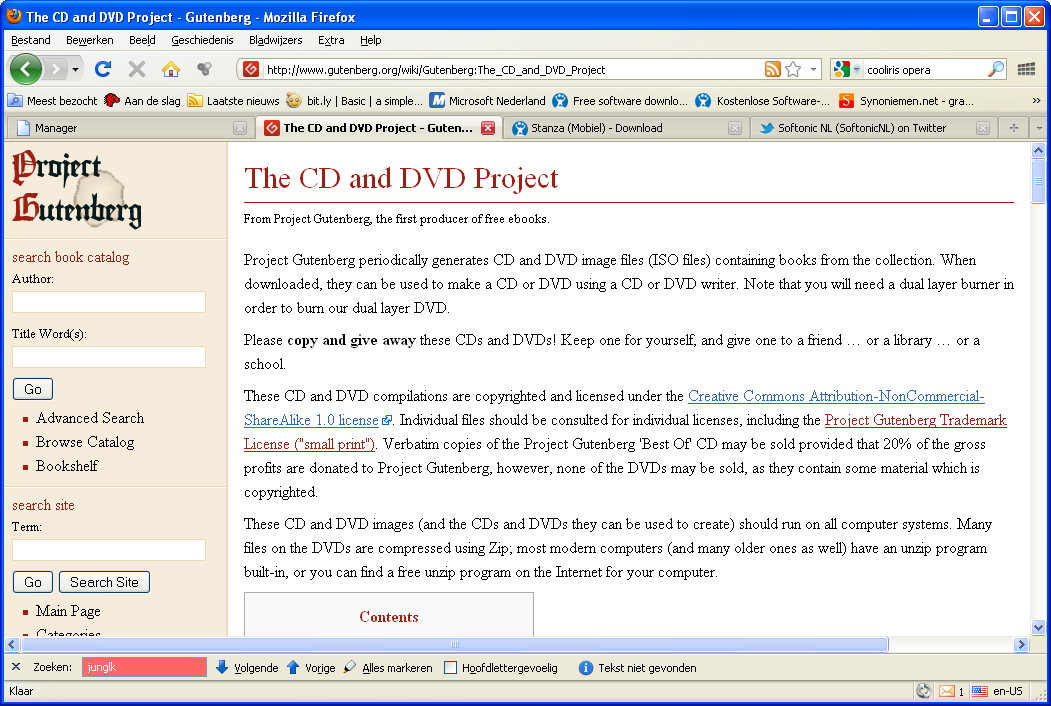Click the Search Site button
This screenshot has width=1051, height=706.
tap(105, 582)
